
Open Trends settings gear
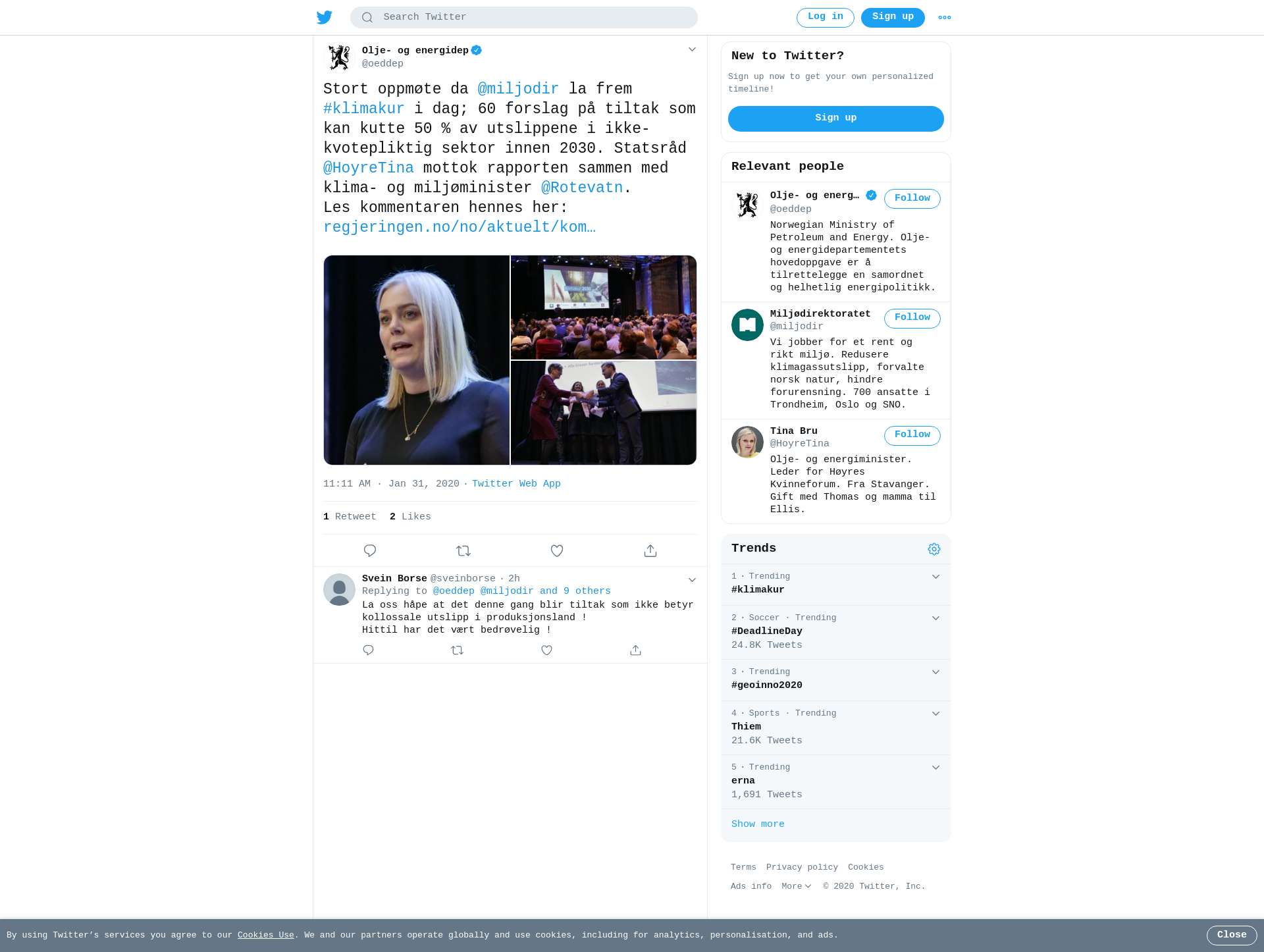coord(934,549)
